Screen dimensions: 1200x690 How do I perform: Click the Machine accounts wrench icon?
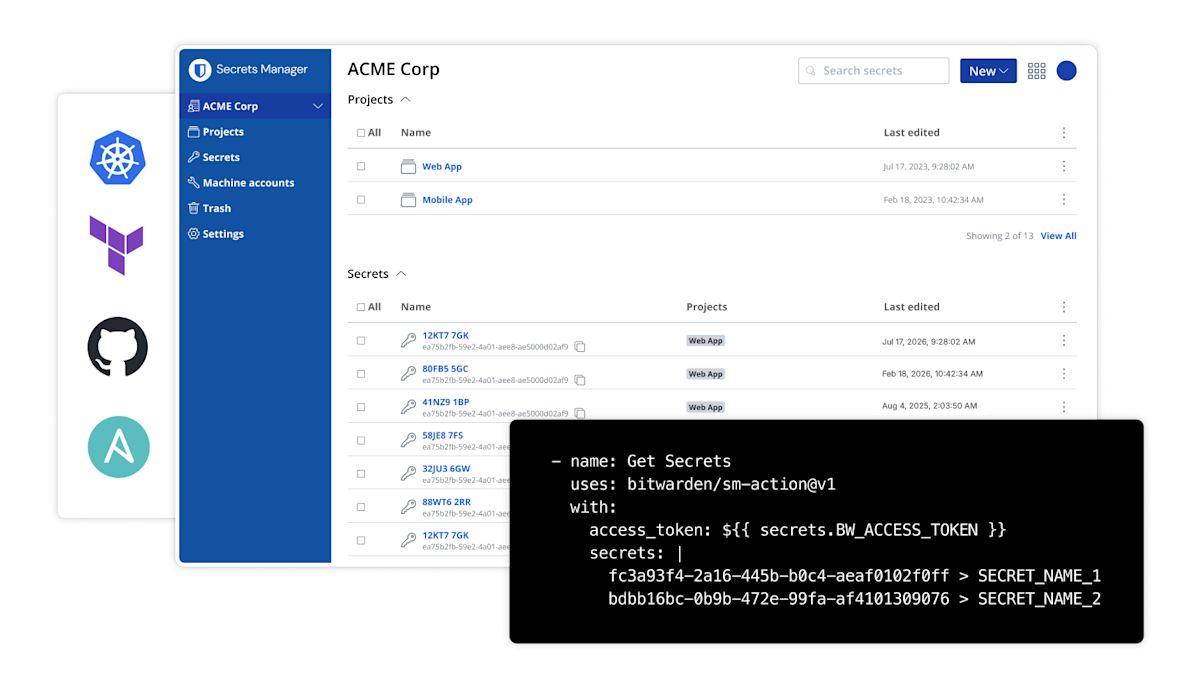197,182
